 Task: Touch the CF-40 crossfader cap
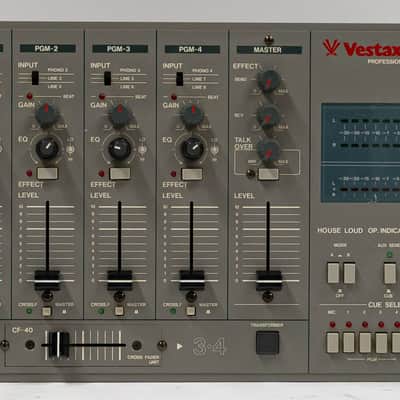[59, 345]
